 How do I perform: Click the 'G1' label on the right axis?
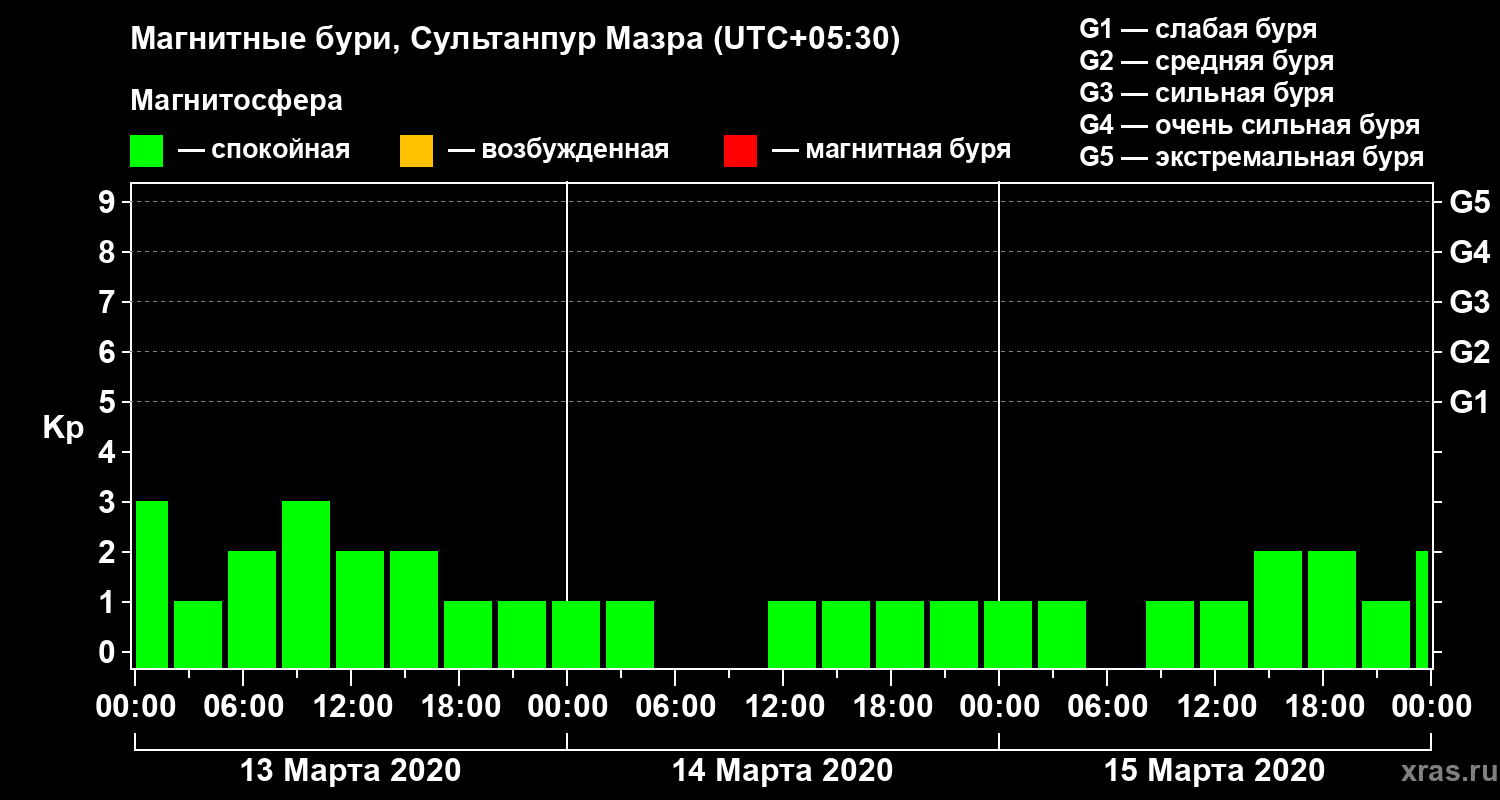point(1469,402)
